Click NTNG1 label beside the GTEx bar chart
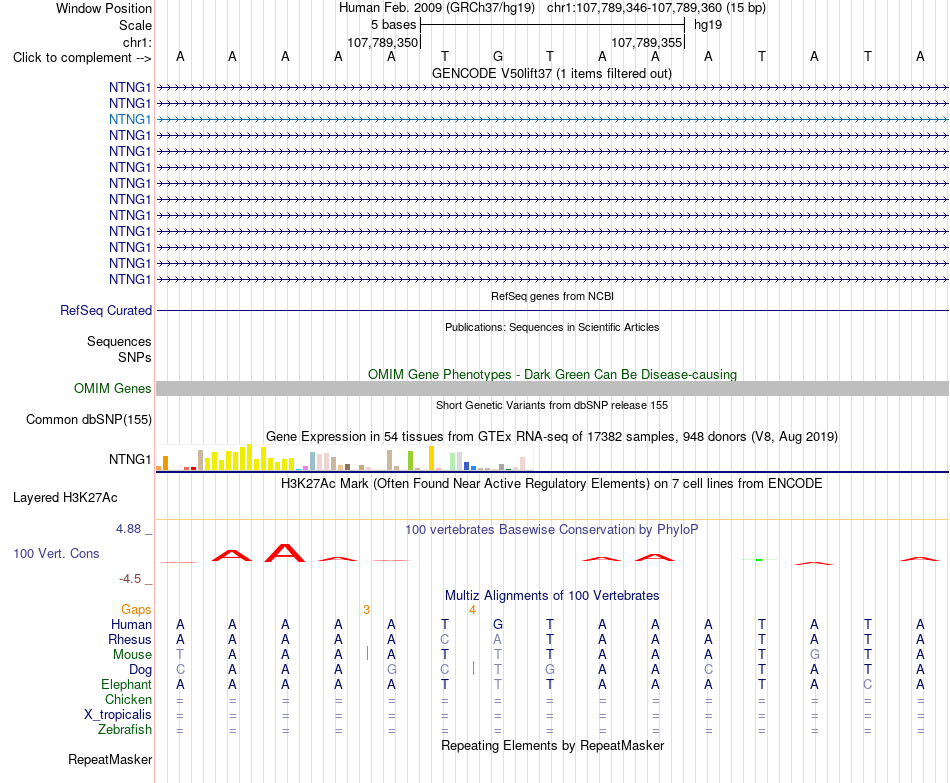 130,459
